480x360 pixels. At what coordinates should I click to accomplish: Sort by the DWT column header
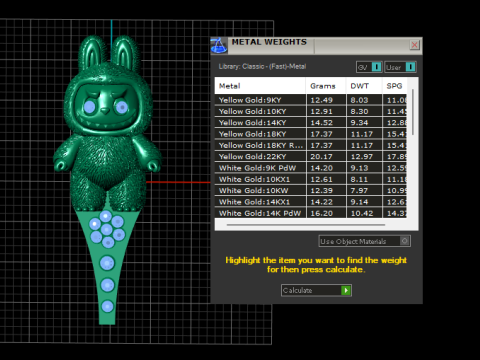pos(364,86)
